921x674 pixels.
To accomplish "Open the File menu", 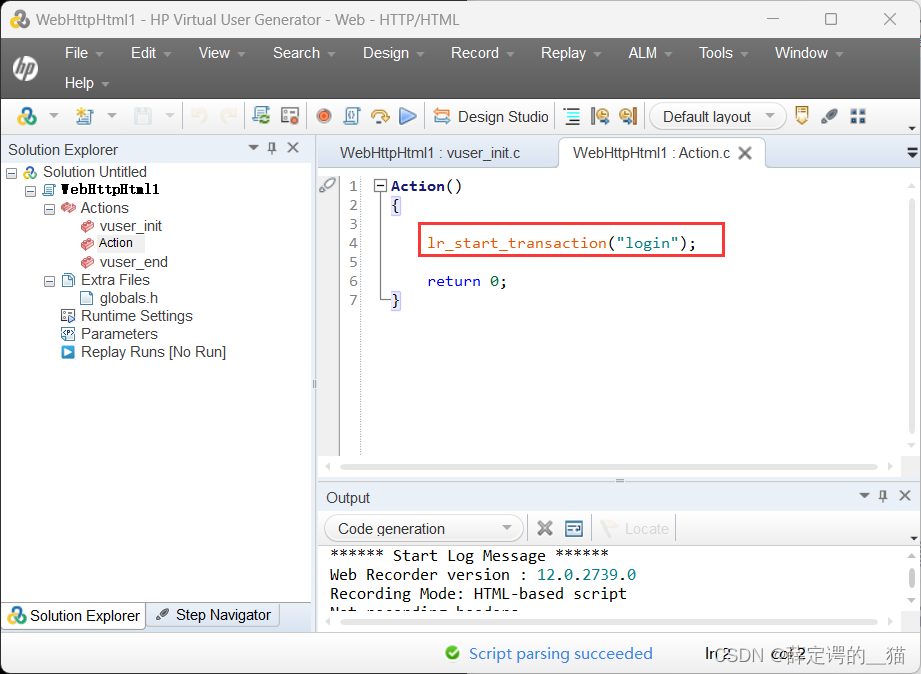I will tap(83, 53).
